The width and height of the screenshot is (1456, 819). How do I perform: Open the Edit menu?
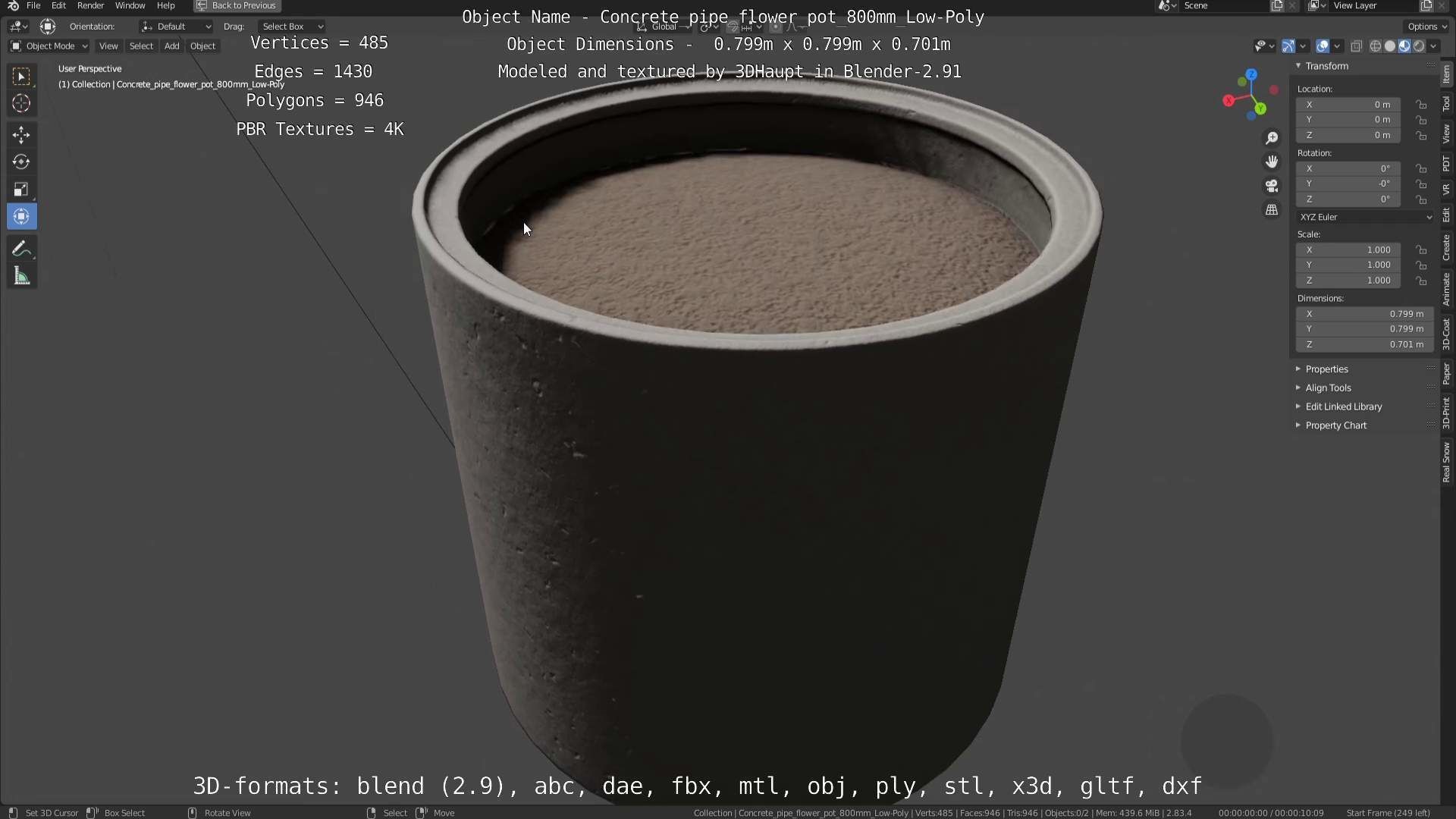(58, 5)
